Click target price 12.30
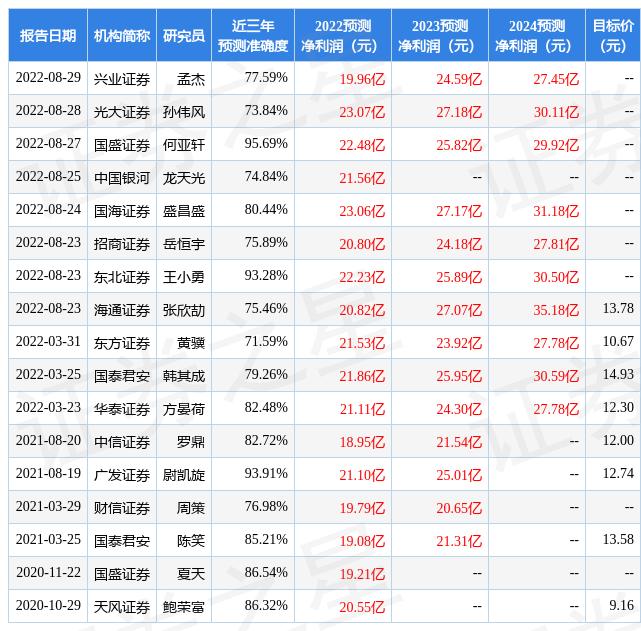This screenshot has height=631, width=641. coord(618,407)
